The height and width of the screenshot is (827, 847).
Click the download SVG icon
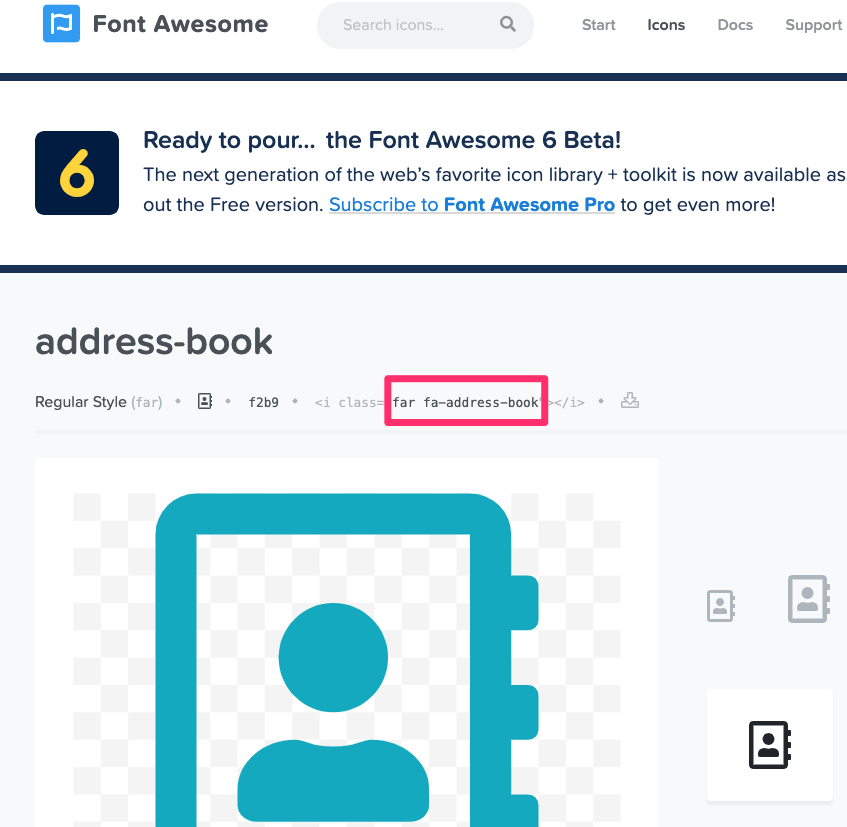click(x=629, y=401)
